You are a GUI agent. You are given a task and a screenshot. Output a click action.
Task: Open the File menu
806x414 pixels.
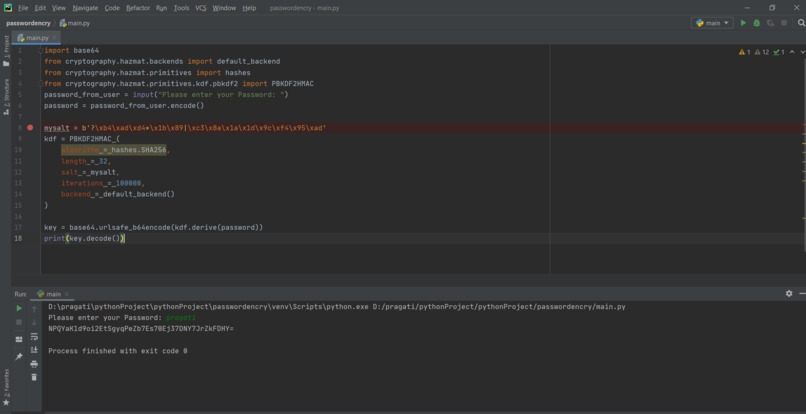(x=23, y=8)
